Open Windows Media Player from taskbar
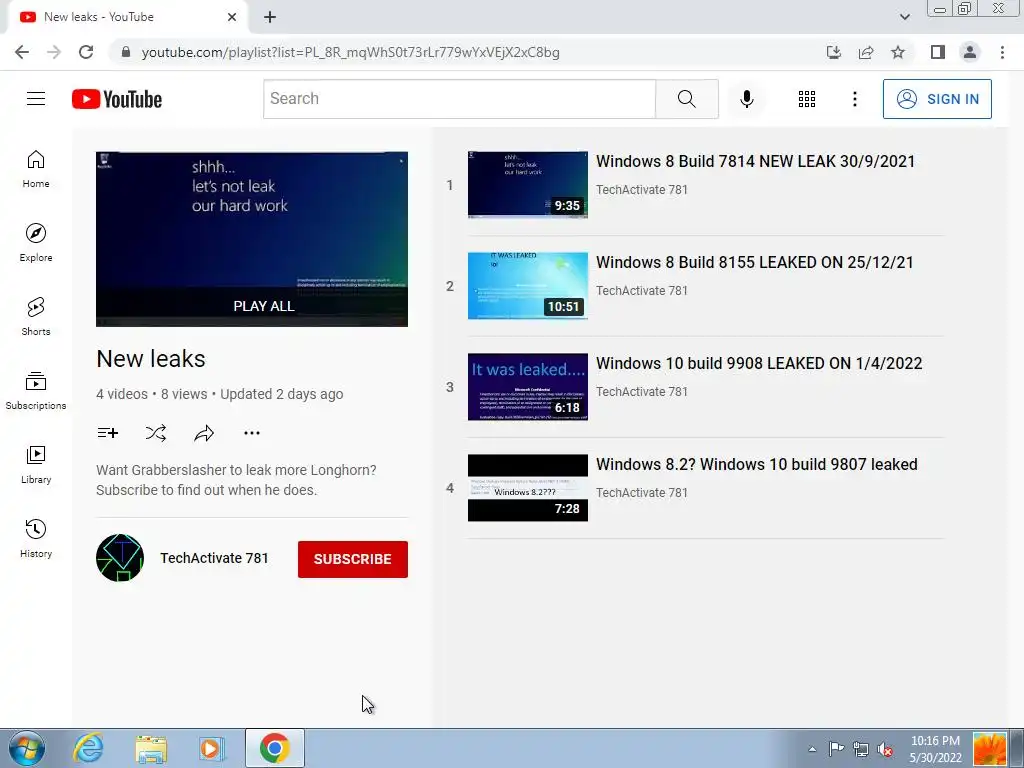 (212, 748)
